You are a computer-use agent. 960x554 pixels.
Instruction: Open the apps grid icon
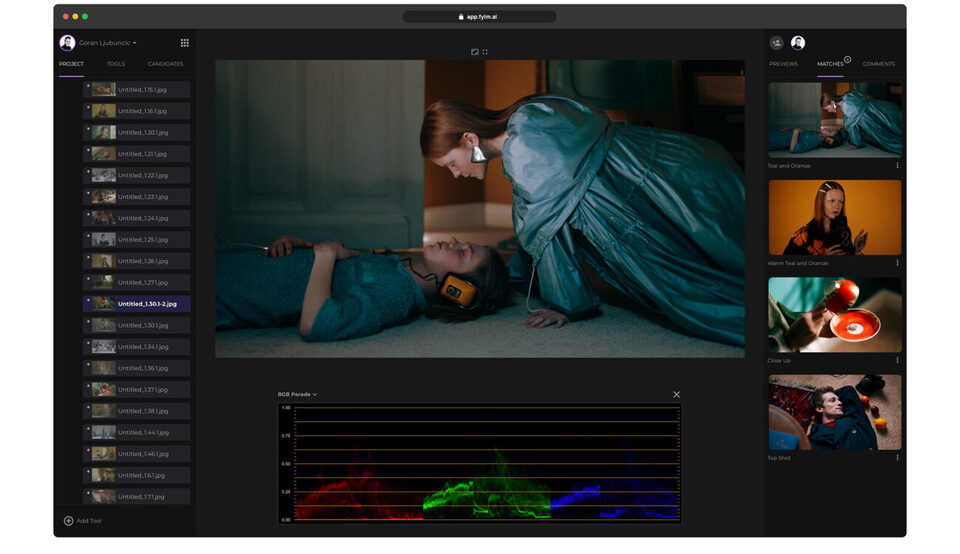click(x=185, y=43)
